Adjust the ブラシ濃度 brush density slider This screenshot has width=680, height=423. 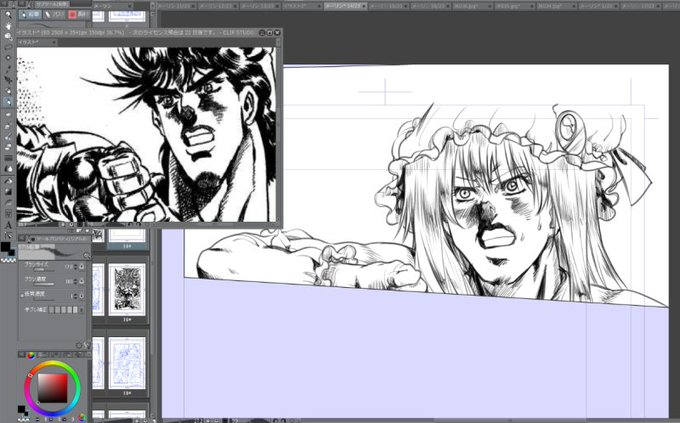click(x=44, y=285)
